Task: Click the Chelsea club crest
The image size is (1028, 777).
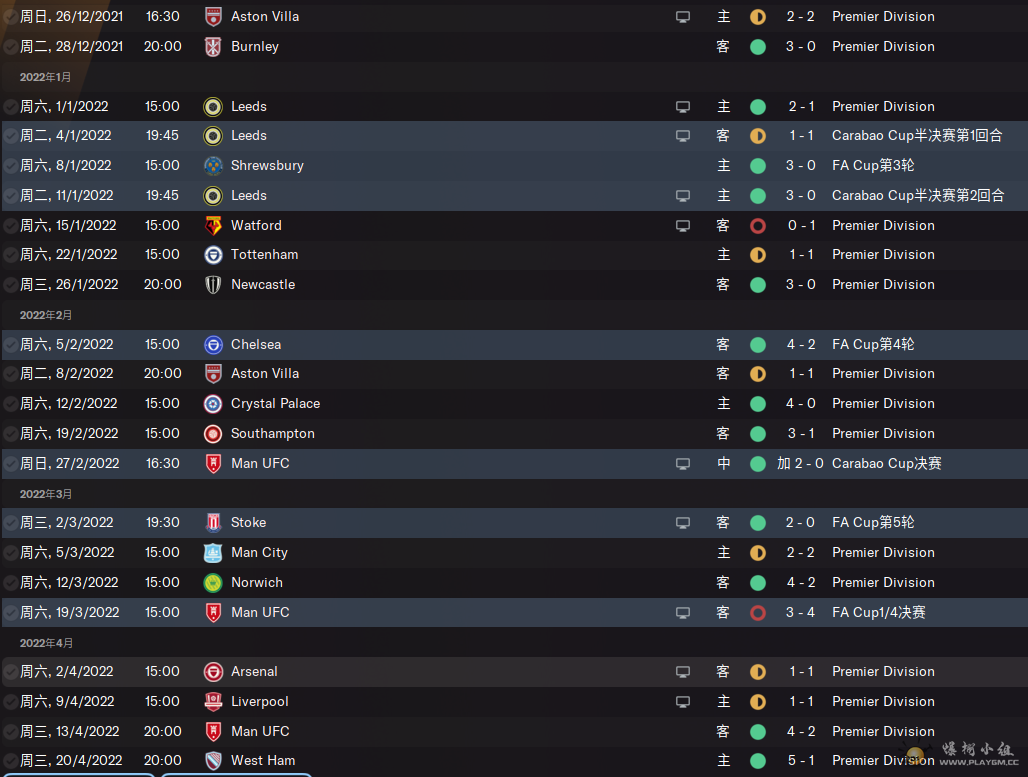Action: [x=213, y=344]
